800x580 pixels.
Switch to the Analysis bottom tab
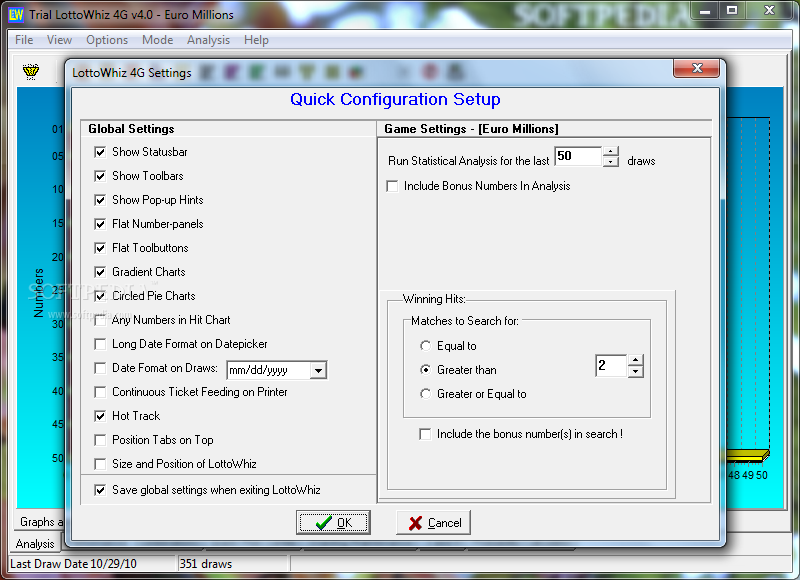click(35, 544)
